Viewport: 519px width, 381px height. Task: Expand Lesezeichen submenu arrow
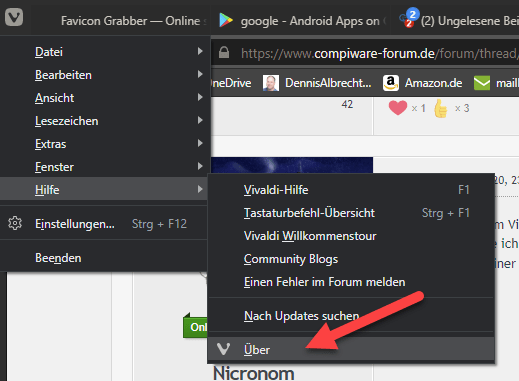[x=200, y=120]
